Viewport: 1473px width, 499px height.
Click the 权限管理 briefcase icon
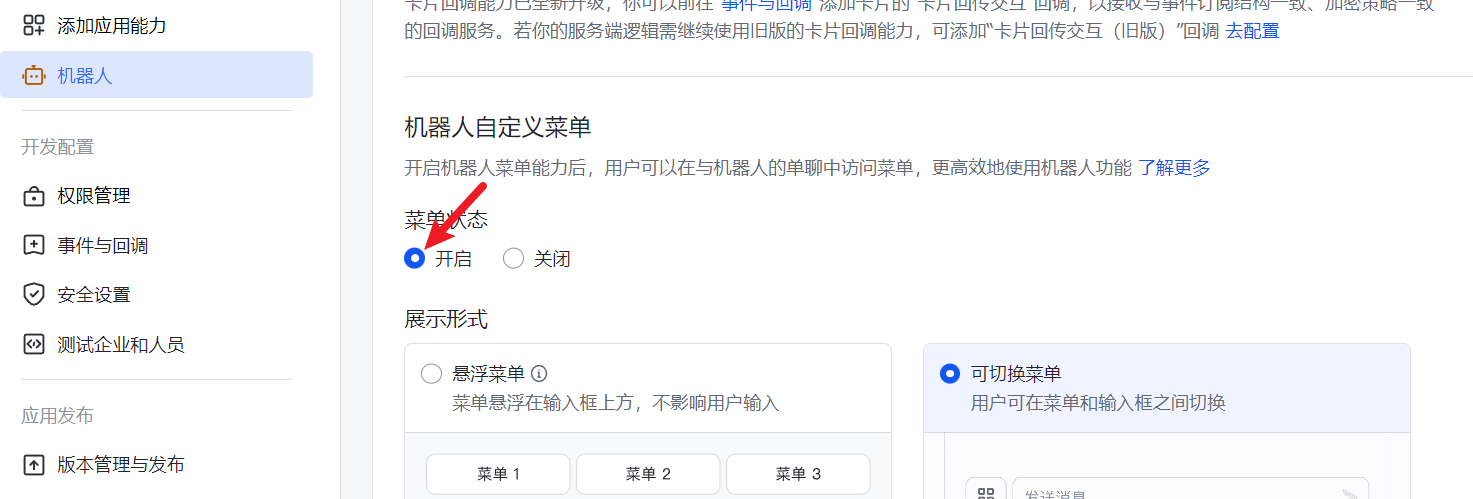coord(34,196)
